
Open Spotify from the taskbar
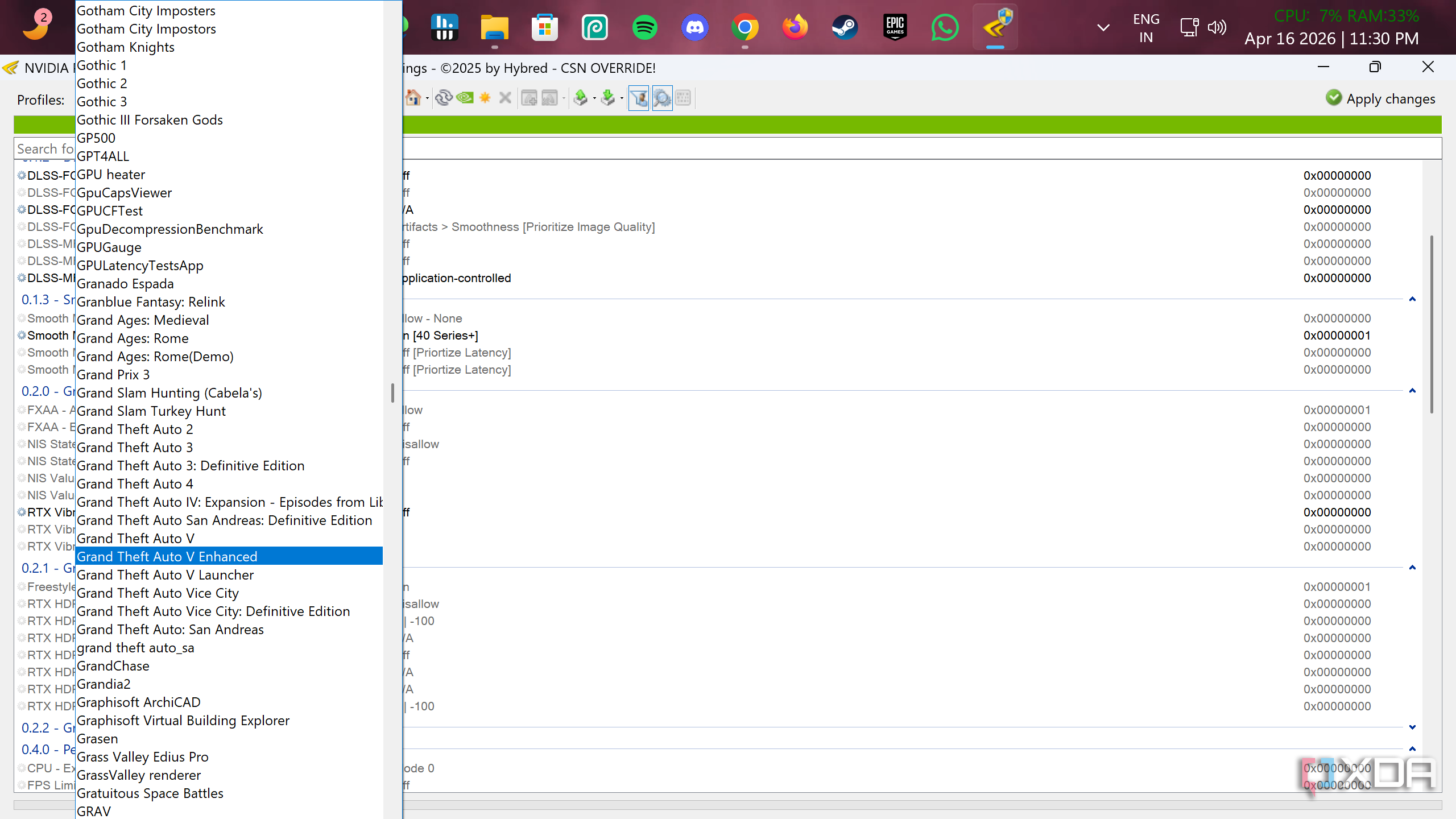(x=644, y=27)
